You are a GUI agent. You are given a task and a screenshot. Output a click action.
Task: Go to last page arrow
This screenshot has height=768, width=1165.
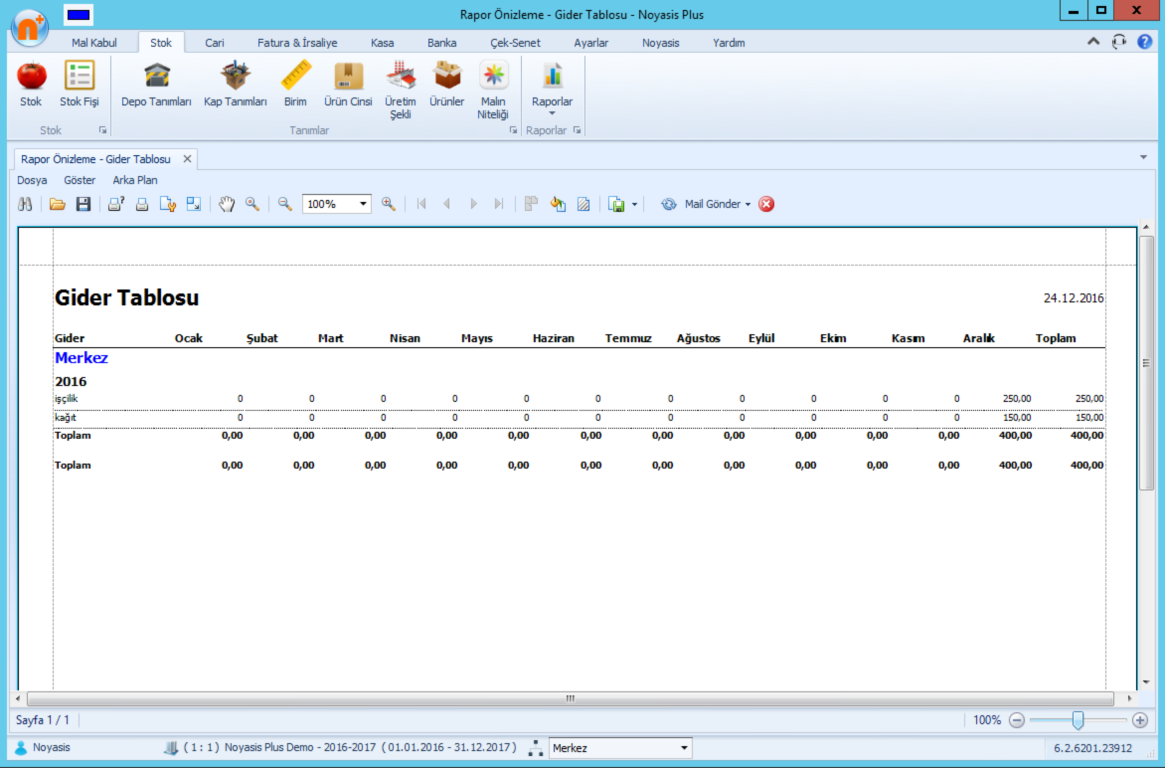499,204
